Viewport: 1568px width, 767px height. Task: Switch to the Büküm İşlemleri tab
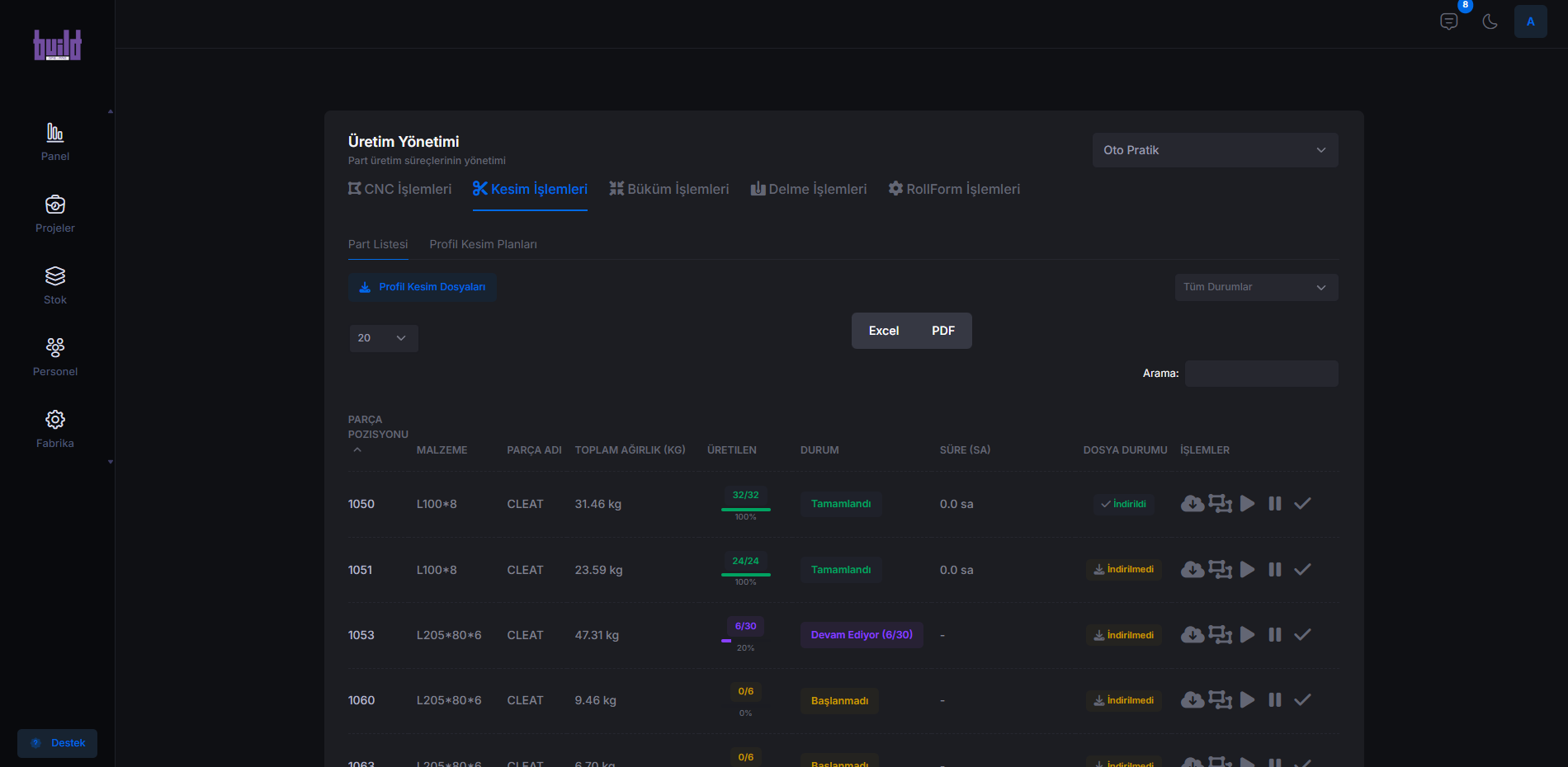click(669, 189)
